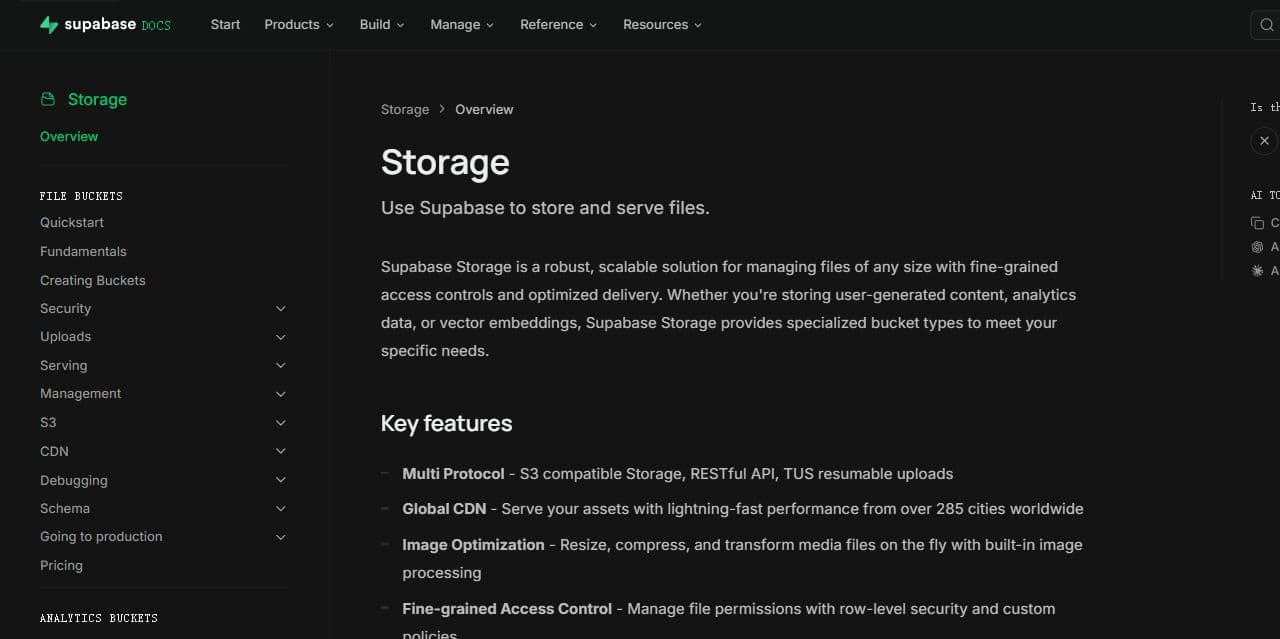Image resolution: width=1280 pixels, height=639 pixels.
Task: Expand the Serving section chevron
Action: click(x=281, y=366)
